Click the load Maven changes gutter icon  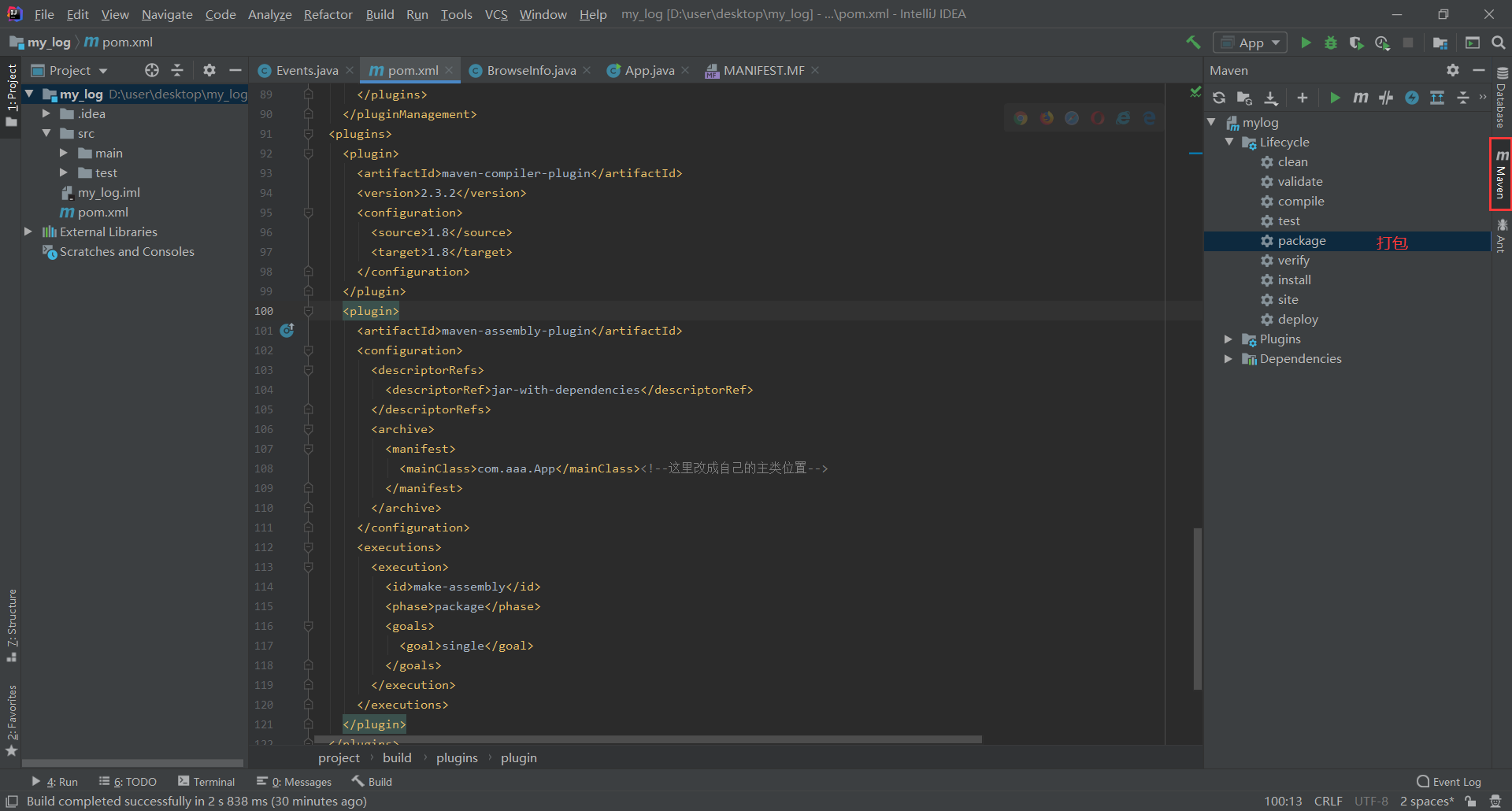(x=287, y=330)
